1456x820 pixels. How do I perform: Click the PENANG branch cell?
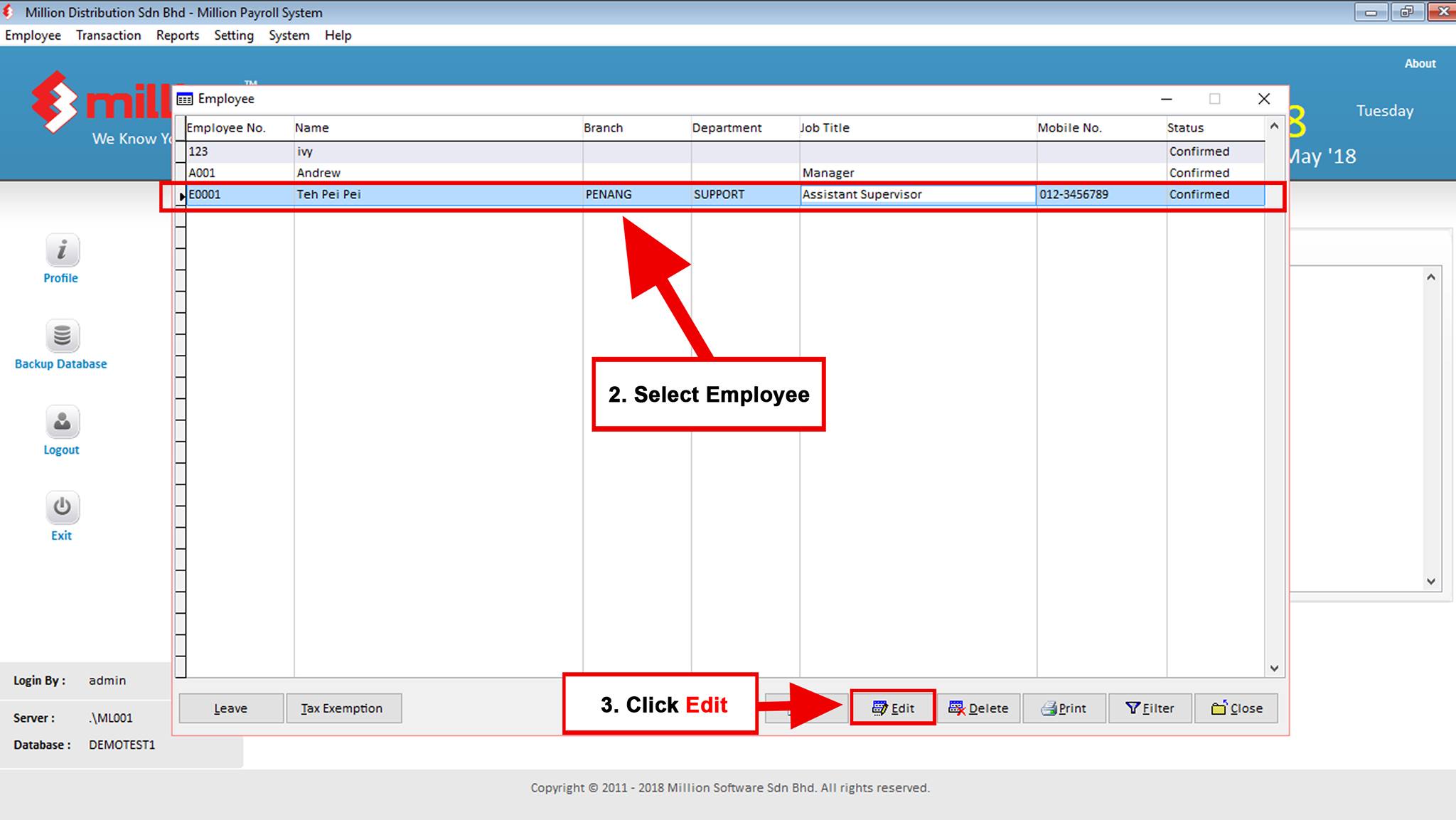(x=637, y=194)
